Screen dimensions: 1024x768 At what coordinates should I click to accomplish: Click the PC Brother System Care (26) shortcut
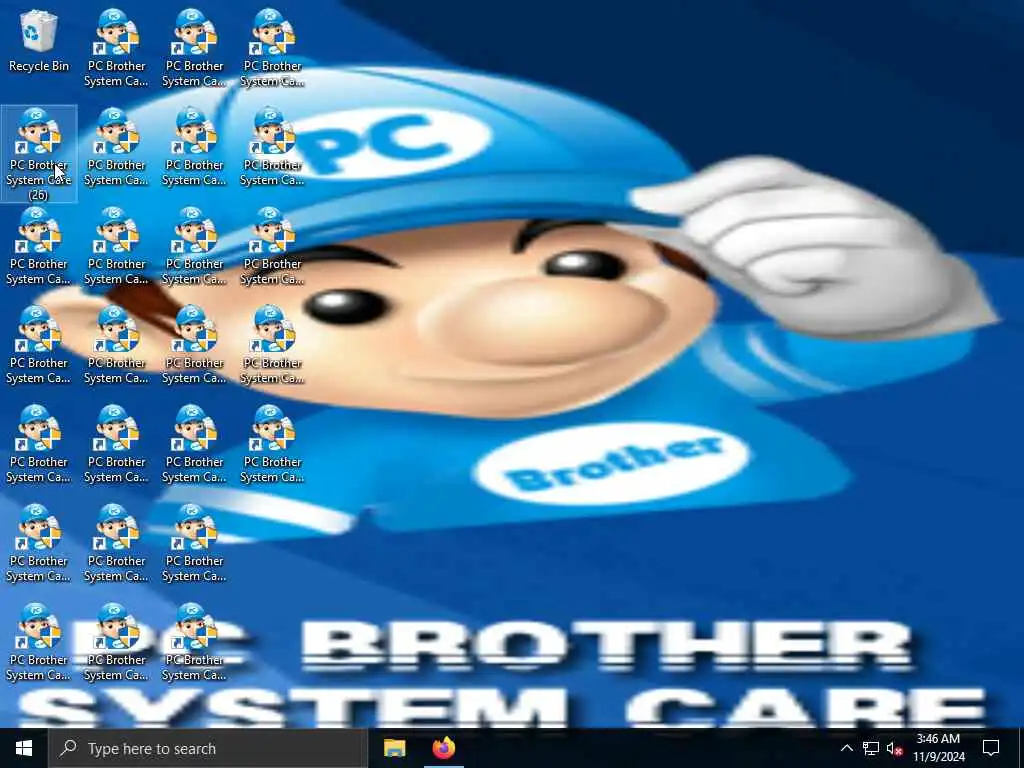(39, 154)
